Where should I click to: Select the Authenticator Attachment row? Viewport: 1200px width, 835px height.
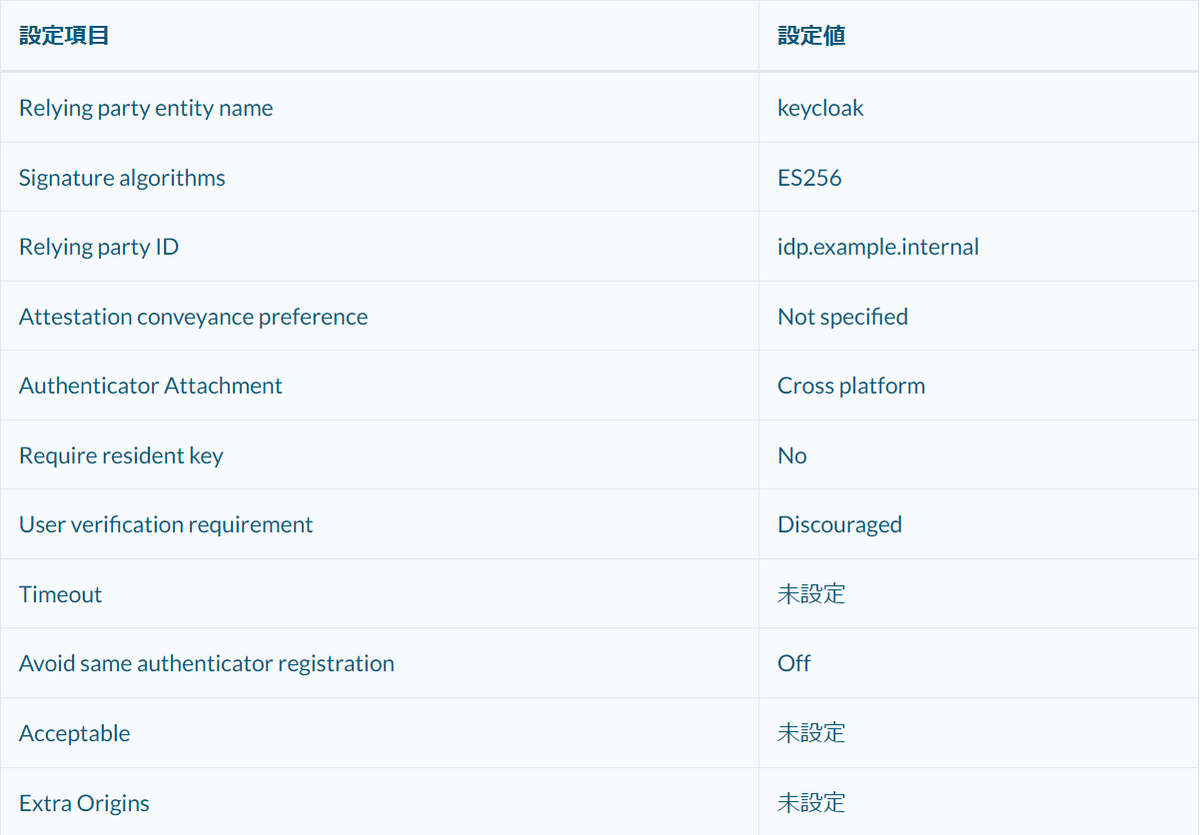point(150,385)
